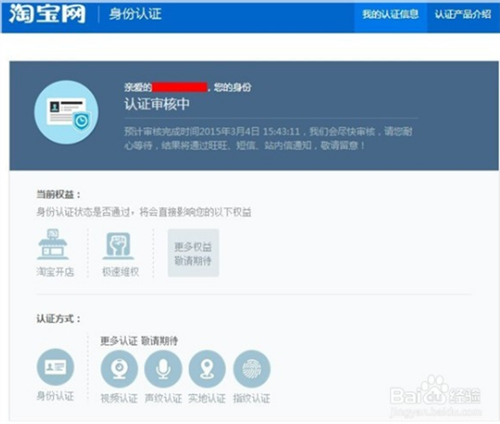Image resolution: width=500 pixels, height=424 pixels.
Task: Select the 极速维权 fist icon
Action: tap(118, 246)
